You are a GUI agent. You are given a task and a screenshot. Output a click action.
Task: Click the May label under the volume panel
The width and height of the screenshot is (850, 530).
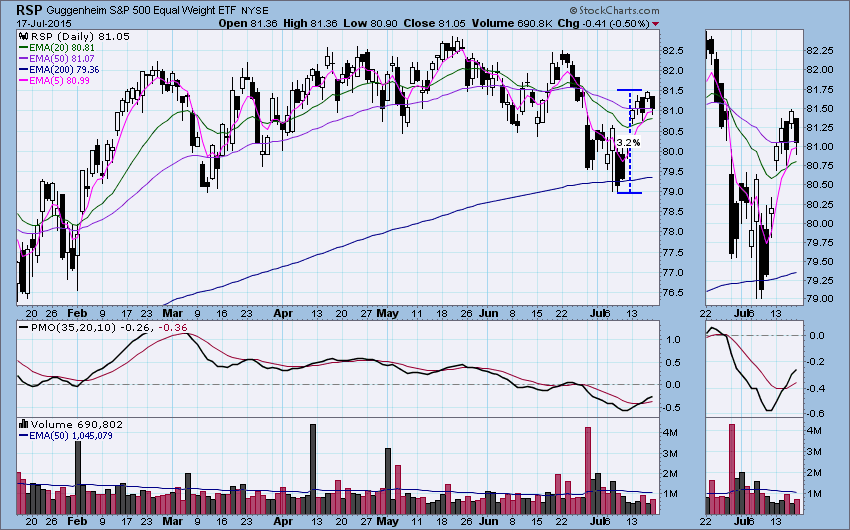tap(388, 521)
